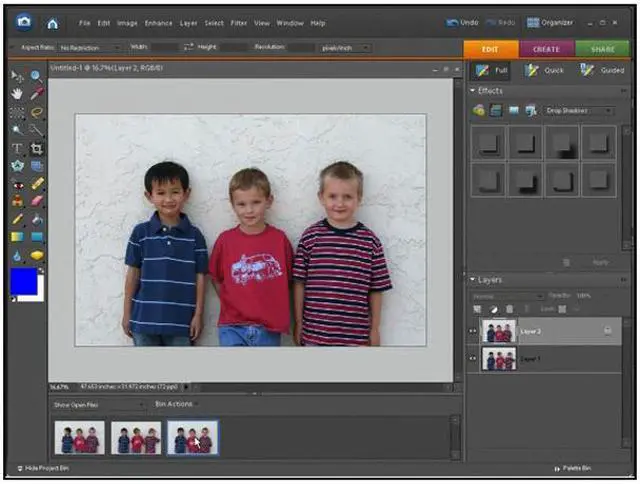Select the Type tool
Screen dimensions: 640x484
pyautogui.click(x=17, y=148)
